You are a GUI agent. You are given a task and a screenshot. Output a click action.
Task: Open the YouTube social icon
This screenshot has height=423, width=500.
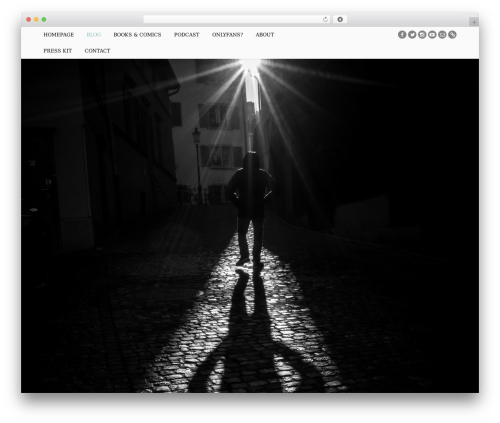(432, 35)
